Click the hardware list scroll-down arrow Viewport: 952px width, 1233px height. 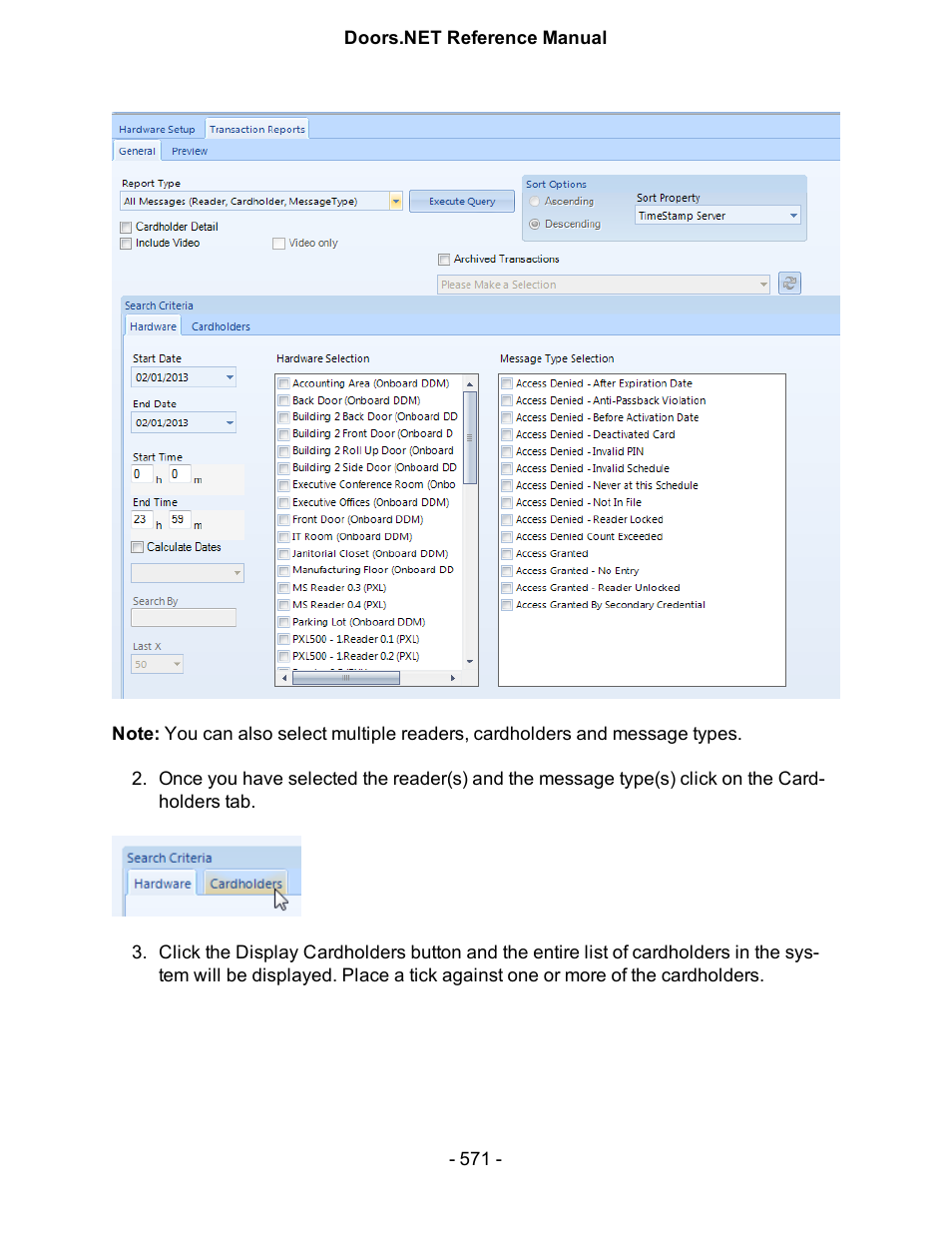pos(470,662)
